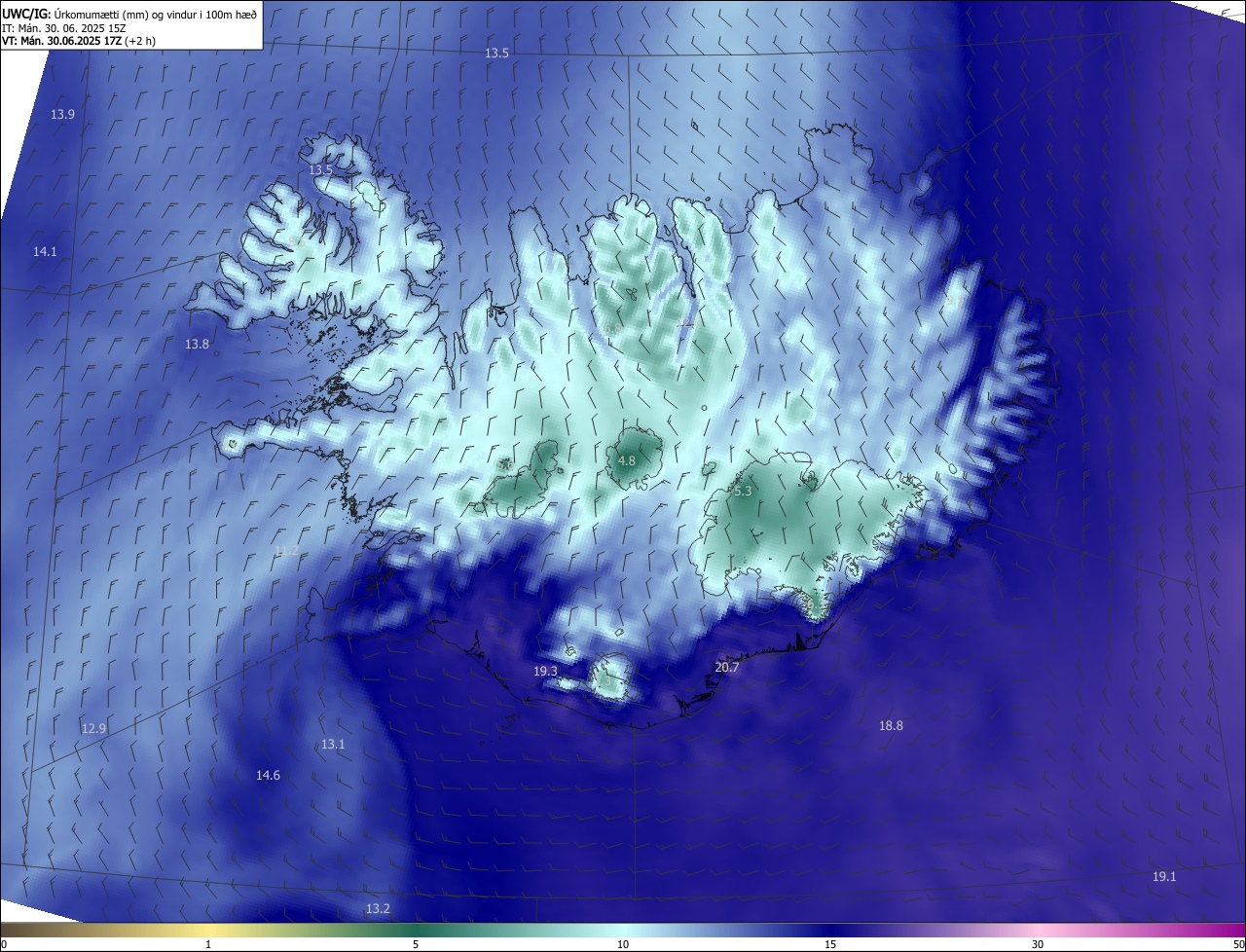Image resolution: width=1246 pixels, height=952 pixels.
Task: Click the 5 tick label on the colour scale
Action: [x=416, y=944]
